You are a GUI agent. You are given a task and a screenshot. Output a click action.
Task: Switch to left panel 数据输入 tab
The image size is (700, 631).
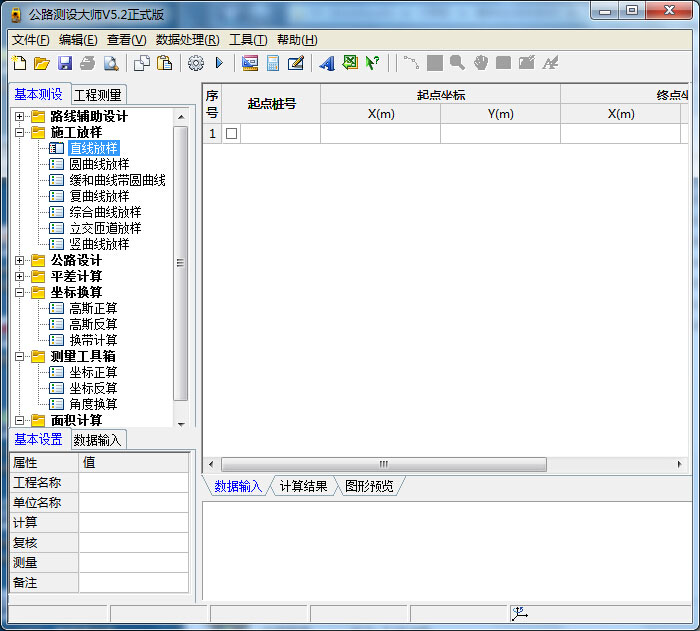(98, 440)
